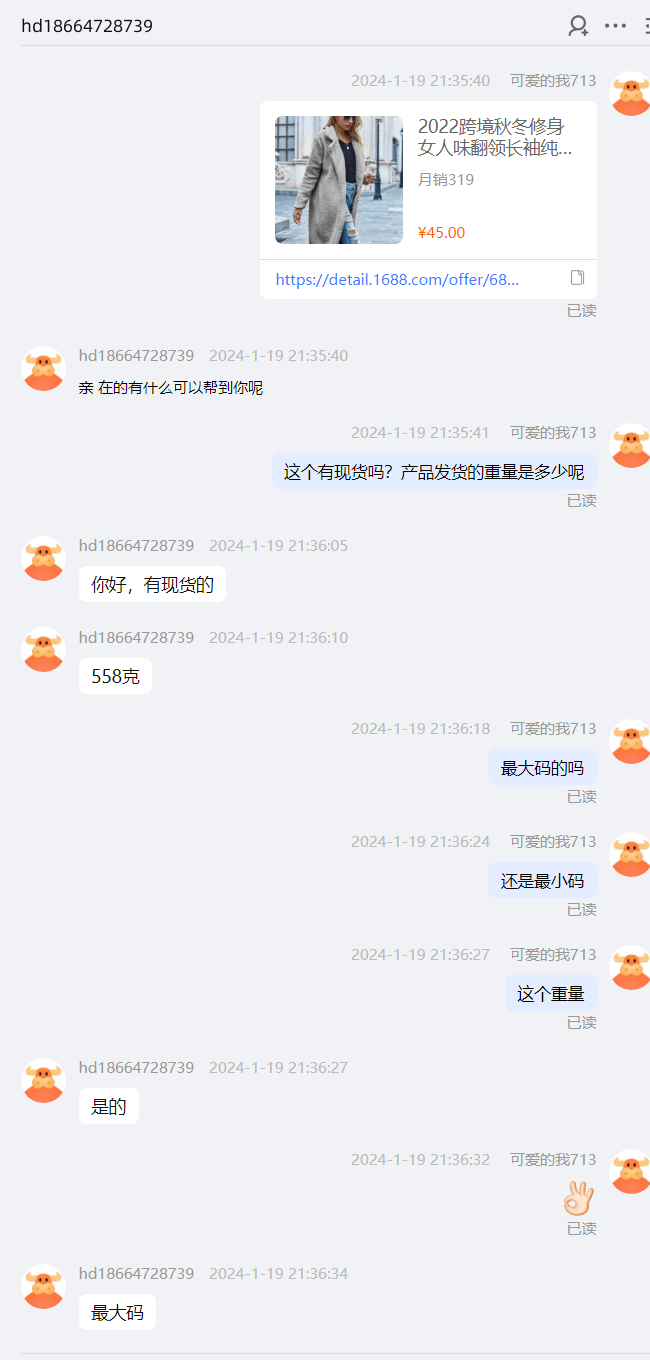
Task: Open the three-dots more options menu
Action: click(x=616, y=26)
